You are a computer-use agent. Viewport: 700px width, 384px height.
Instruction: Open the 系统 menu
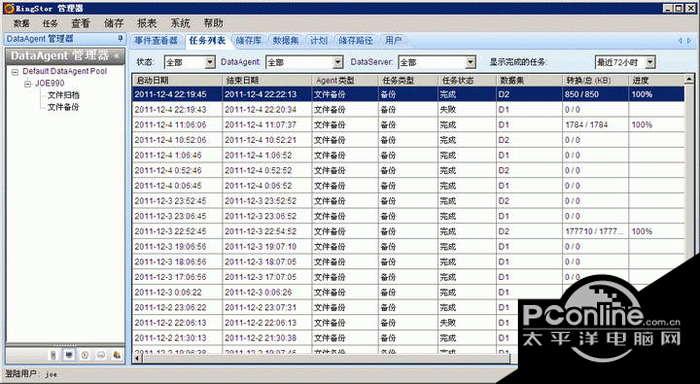(180, 23)
